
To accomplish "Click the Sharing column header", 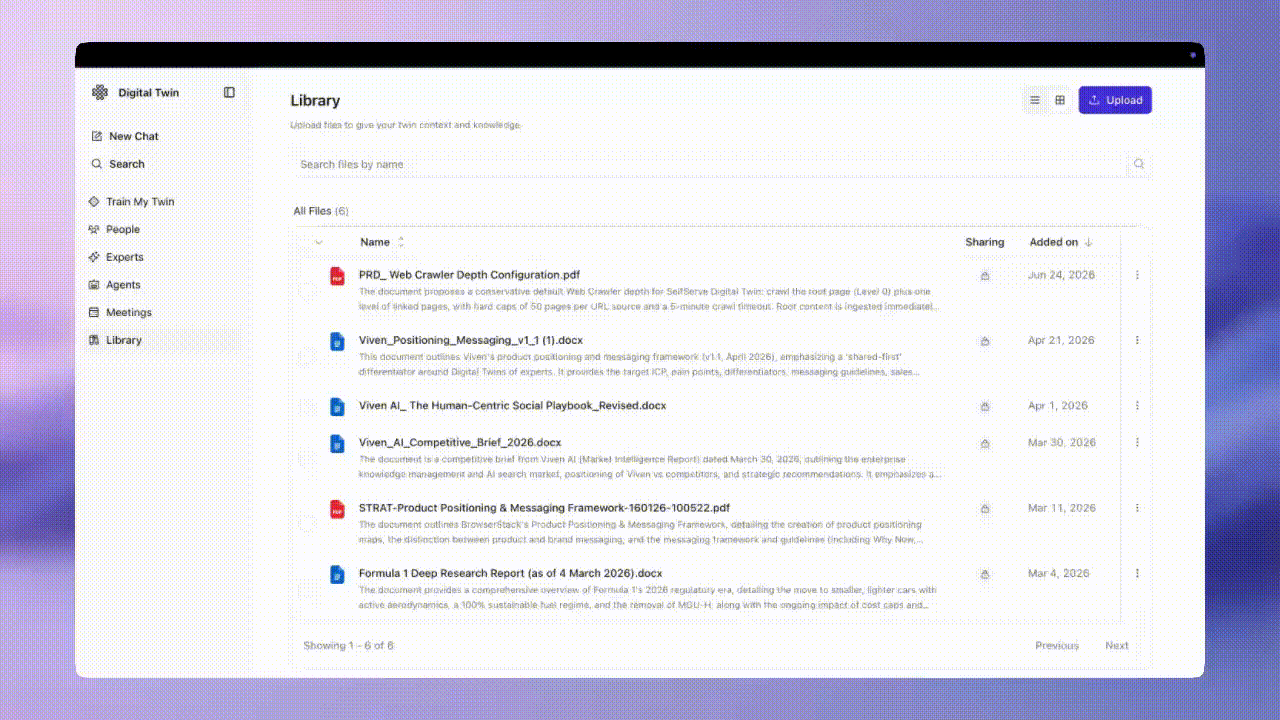I will [985, 242].
